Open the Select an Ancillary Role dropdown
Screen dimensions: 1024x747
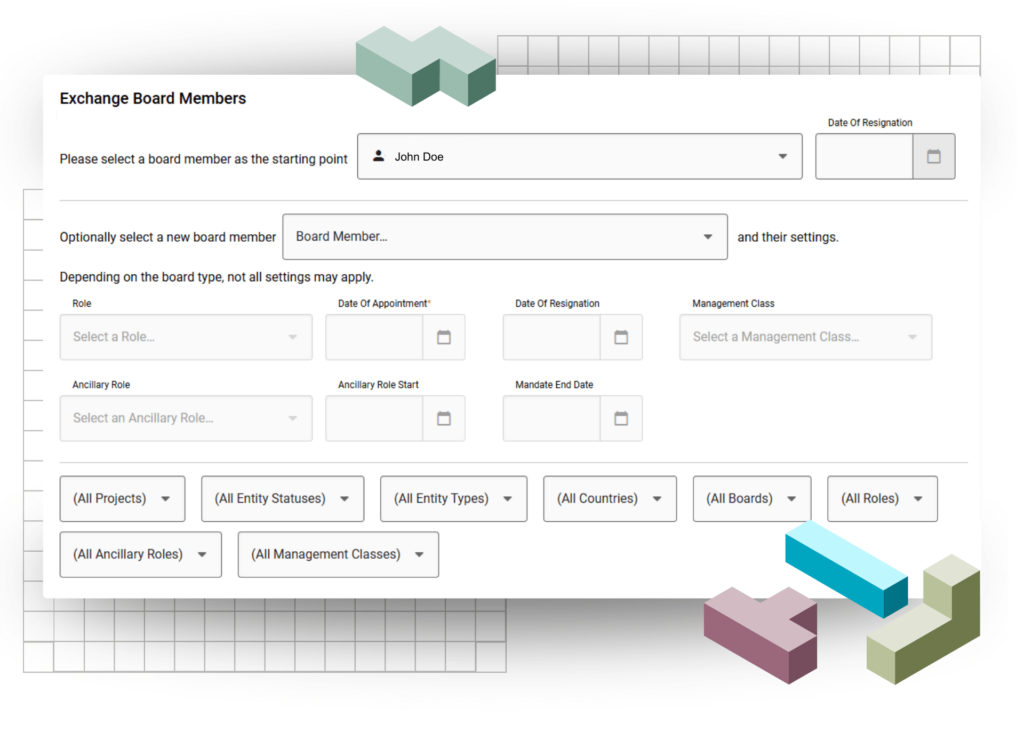point(186,418)
